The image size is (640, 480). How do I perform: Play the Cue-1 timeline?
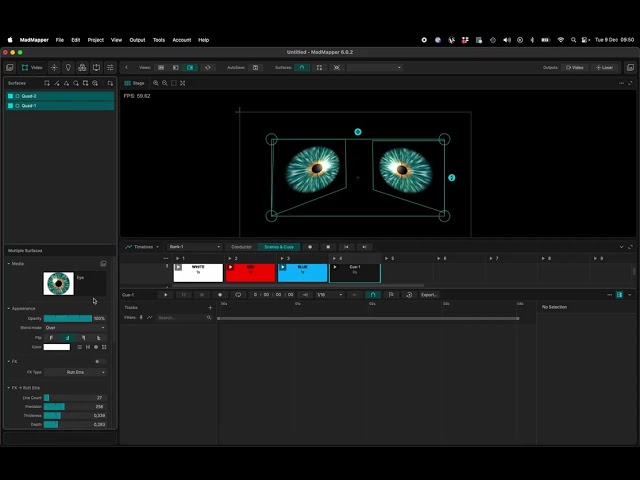coord(165,295)
